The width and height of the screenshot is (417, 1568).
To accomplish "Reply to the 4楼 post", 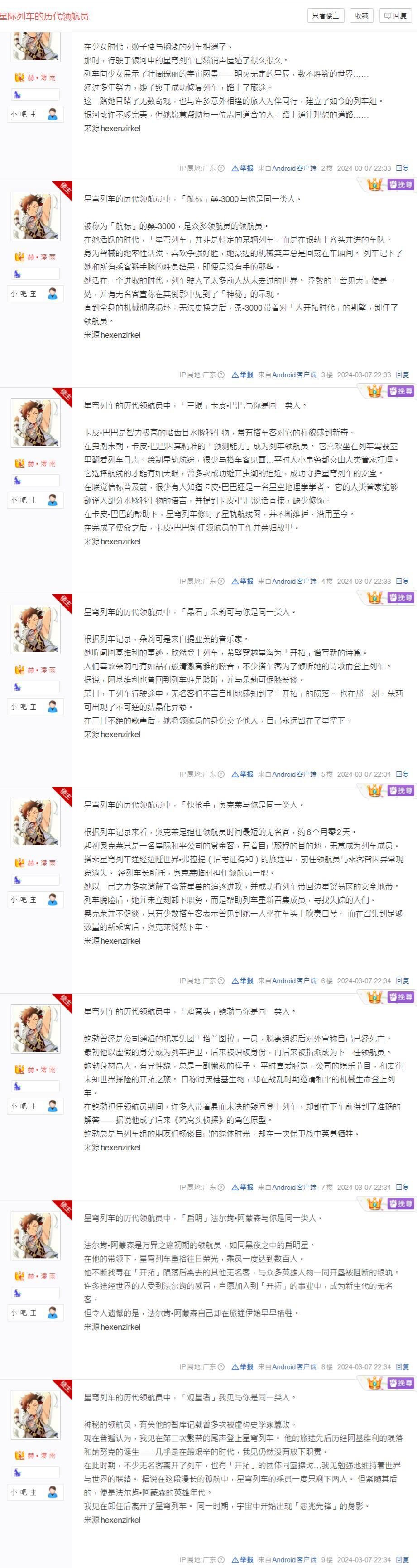I will pyautogui.click(x=403, y=581).
